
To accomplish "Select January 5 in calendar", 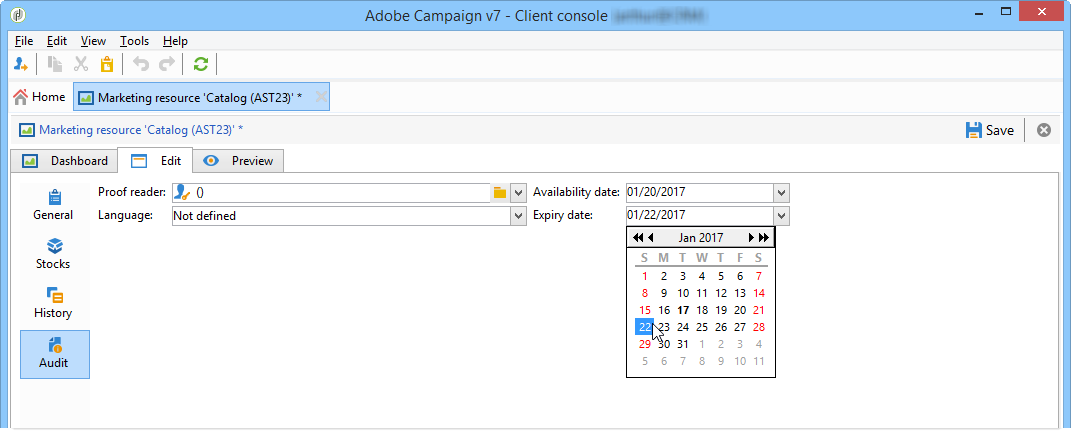I will tap(721, 277).
